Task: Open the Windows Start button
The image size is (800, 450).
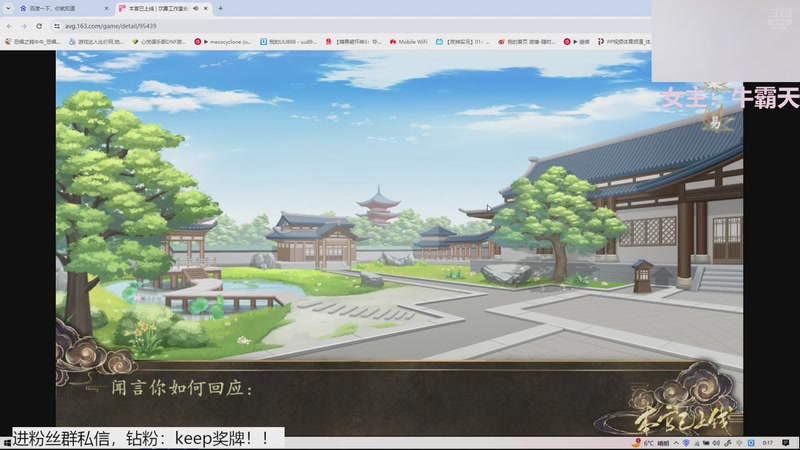Action: (6, 443)
